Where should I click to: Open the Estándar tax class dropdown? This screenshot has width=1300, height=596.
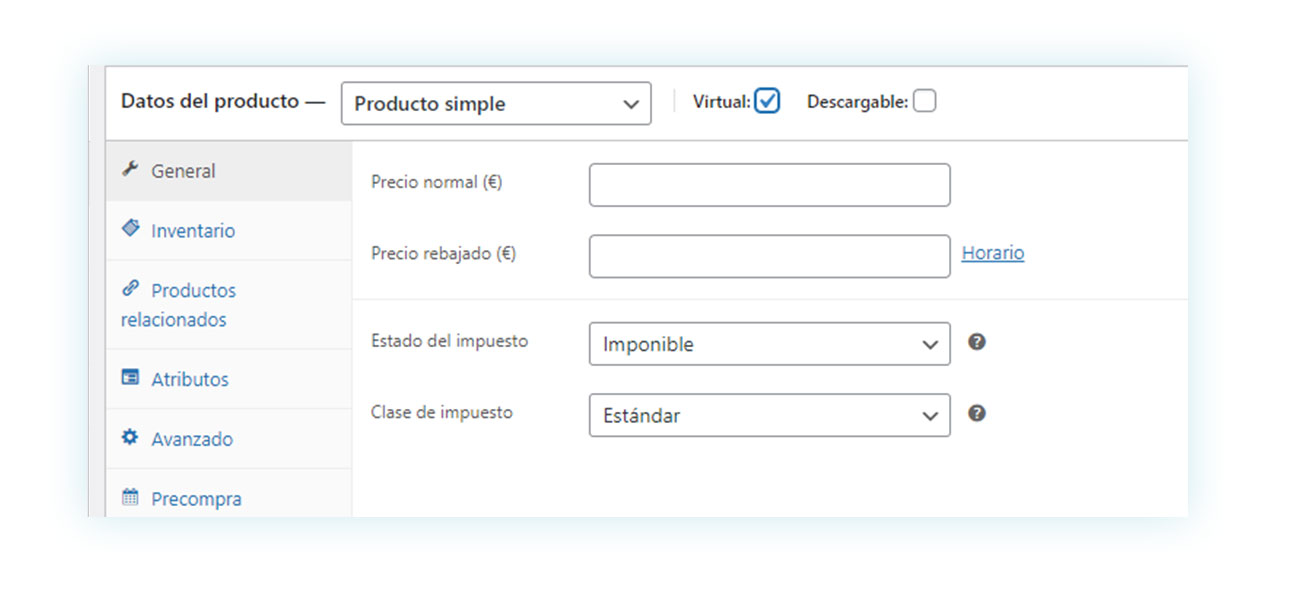point(769,415)
